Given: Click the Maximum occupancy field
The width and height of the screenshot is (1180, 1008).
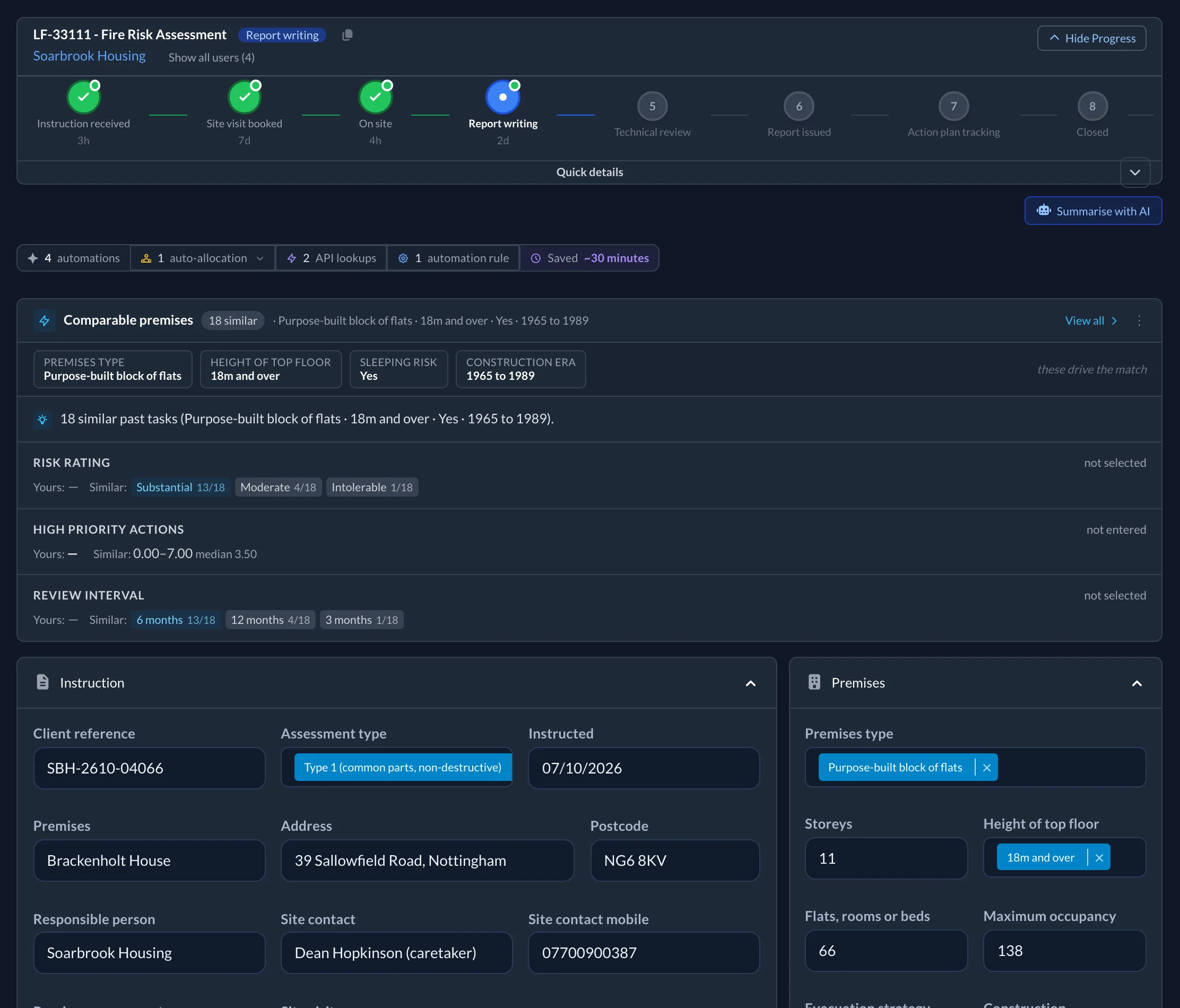Looking at the screenshot, I should [x=1064, y=951].
